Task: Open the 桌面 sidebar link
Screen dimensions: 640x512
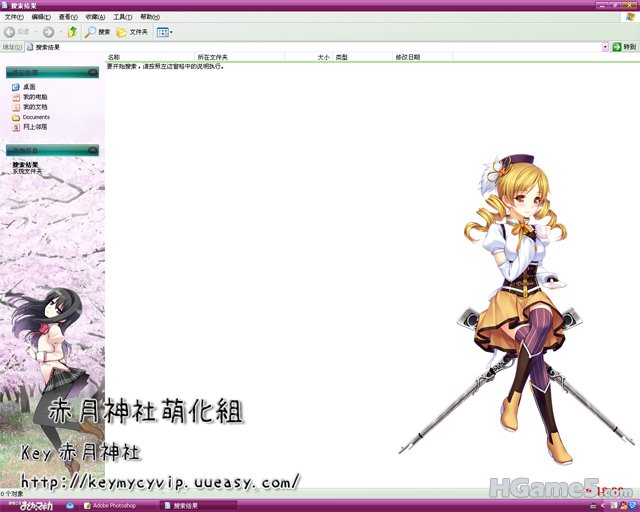Action: pos(29,87)
